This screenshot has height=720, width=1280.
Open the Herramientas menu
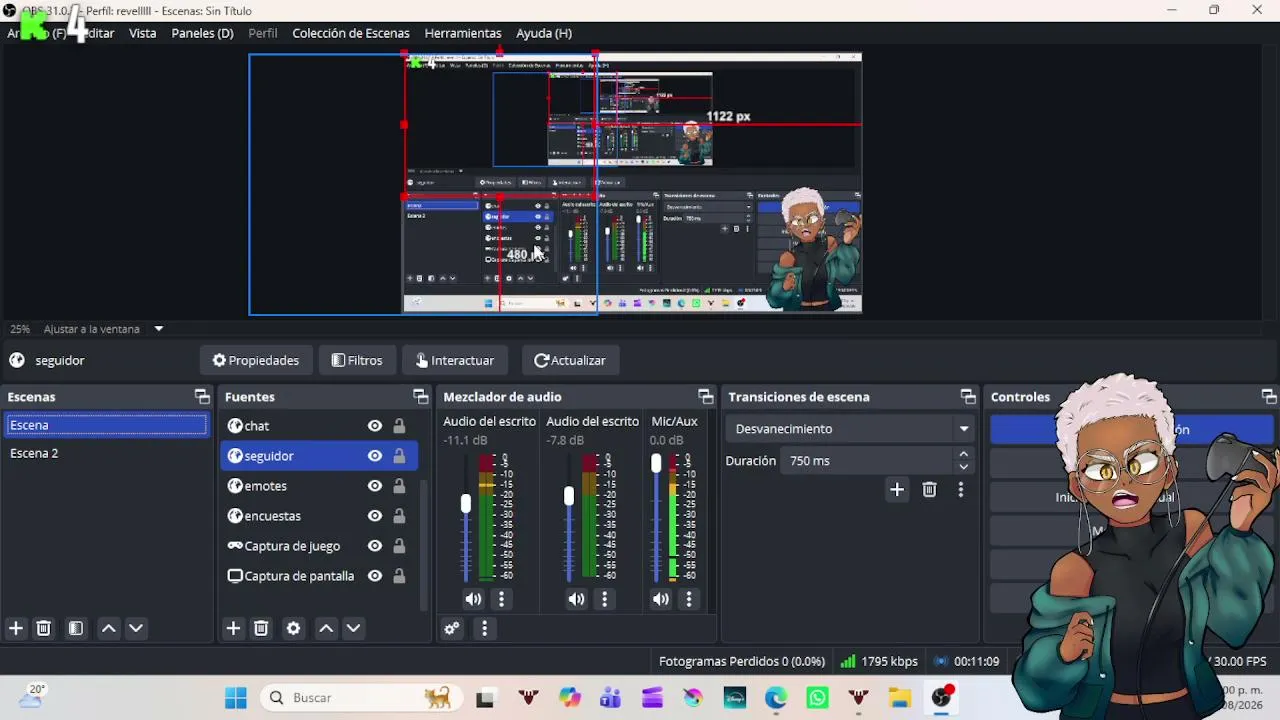pyautogui.click(x=463, y=33)
